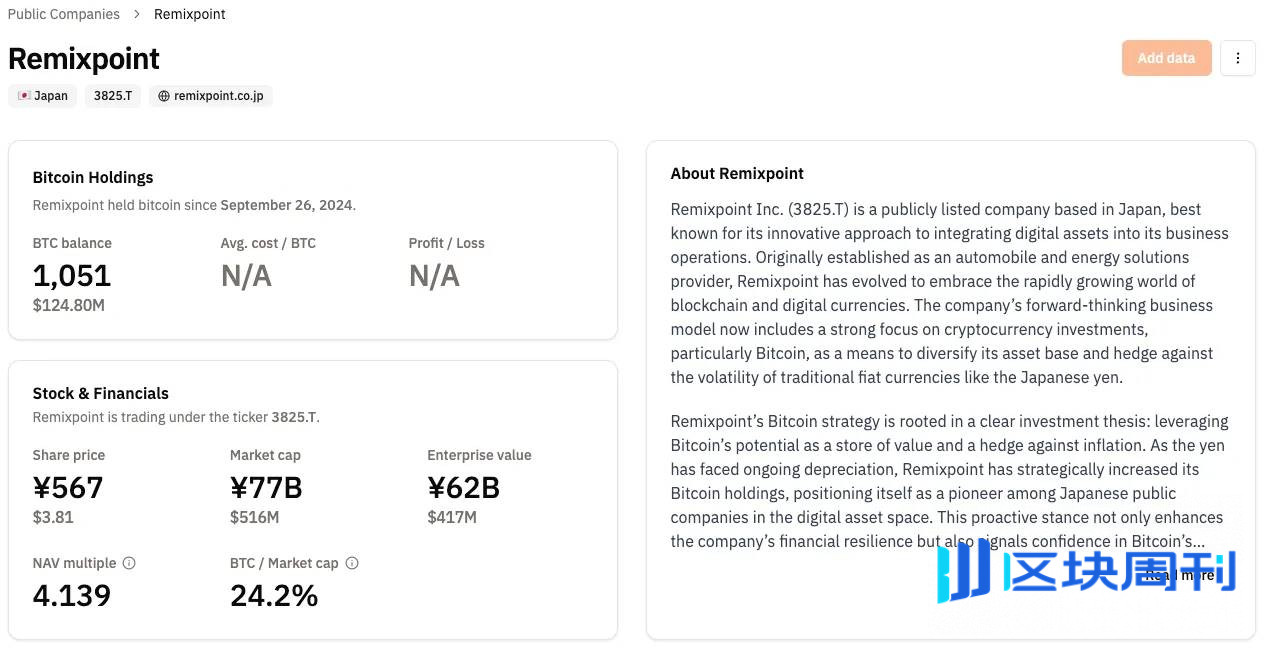This screenshot has width=1265, height=651.
Task: Click the Bitcoin Holdings card heading
Action: click(x=93, y=177)
